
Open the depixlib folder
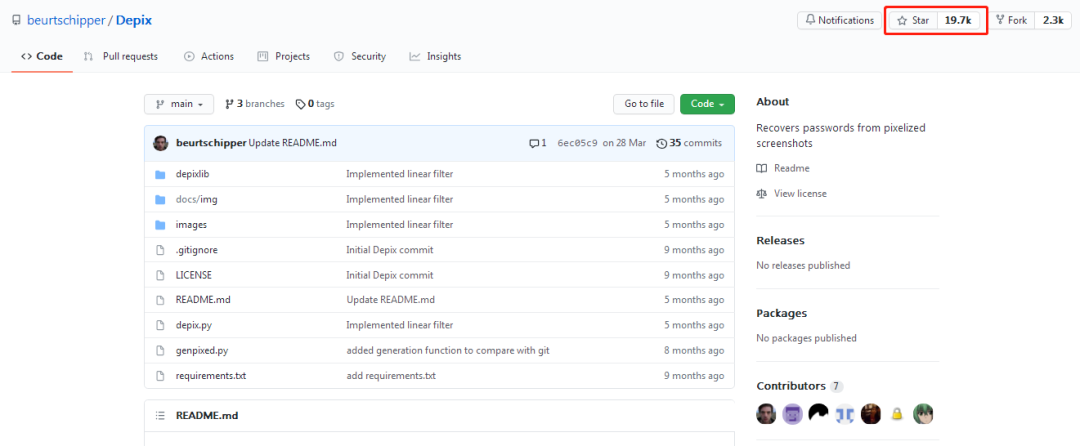(193, 174)
